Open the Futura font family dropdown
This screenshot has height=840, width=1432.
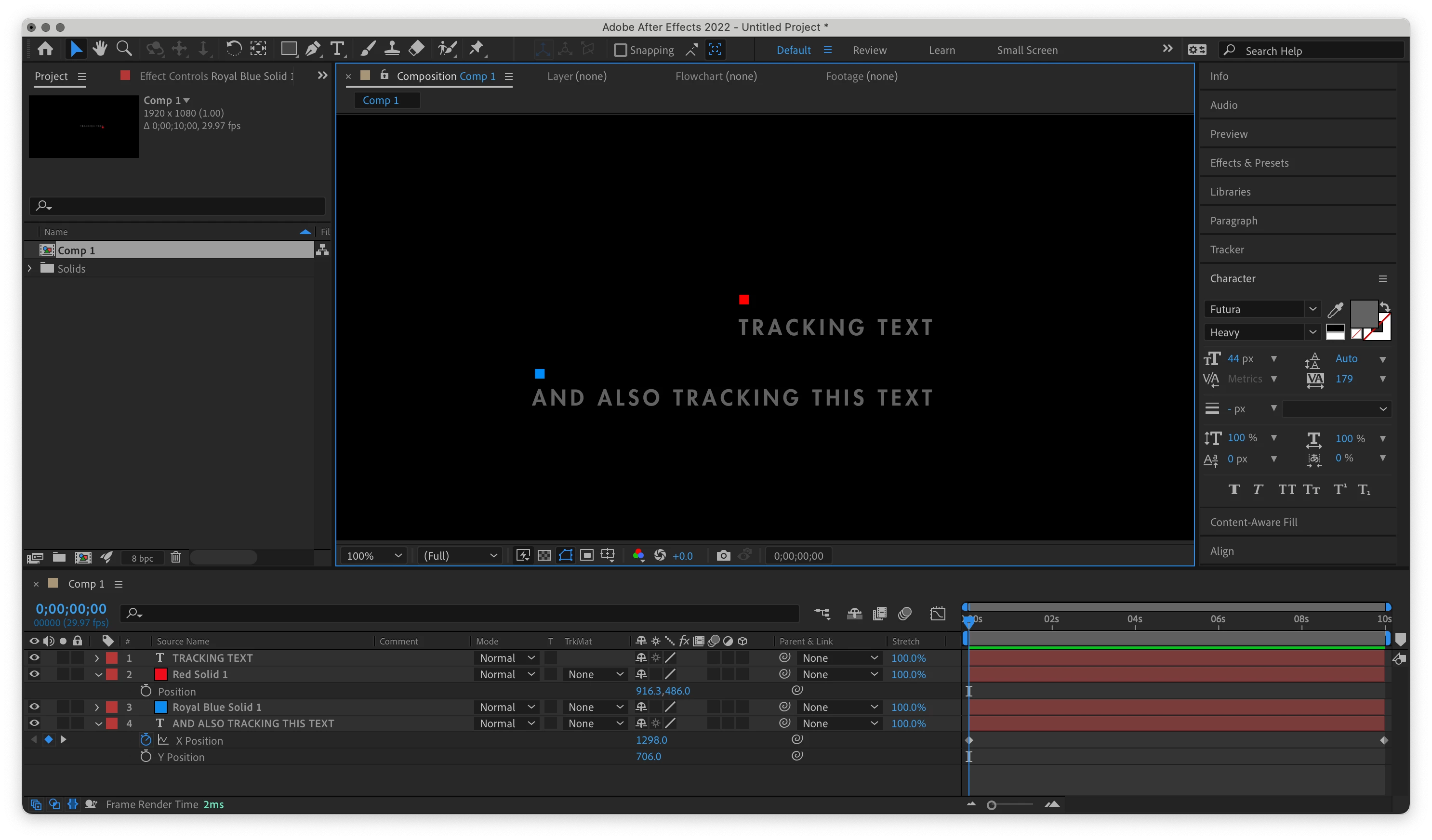click(x=1312, y=310)
